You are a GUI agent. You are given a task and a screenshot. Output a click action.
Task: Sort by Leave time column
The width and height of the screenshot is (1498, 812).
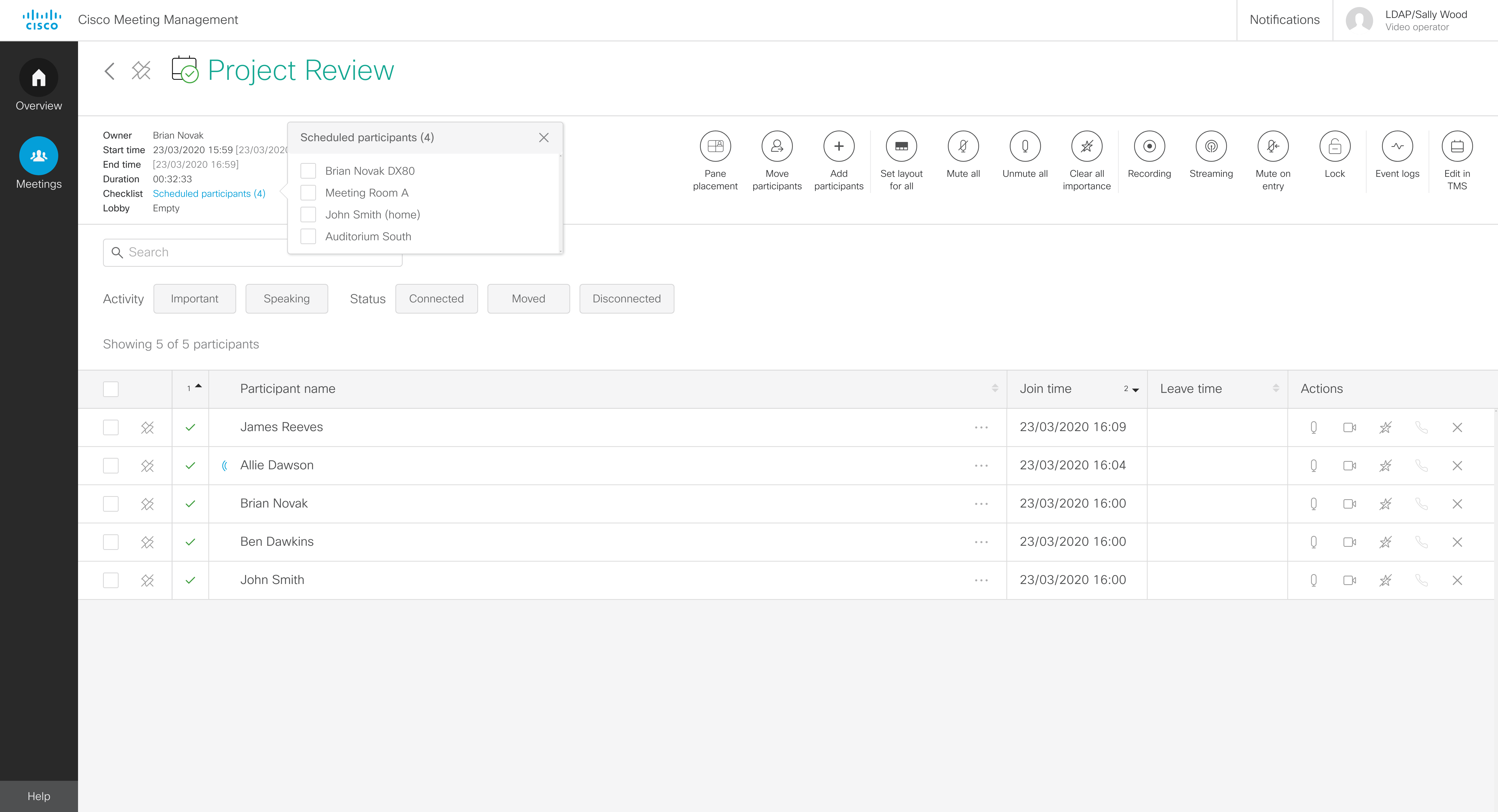pos(1275,388)
